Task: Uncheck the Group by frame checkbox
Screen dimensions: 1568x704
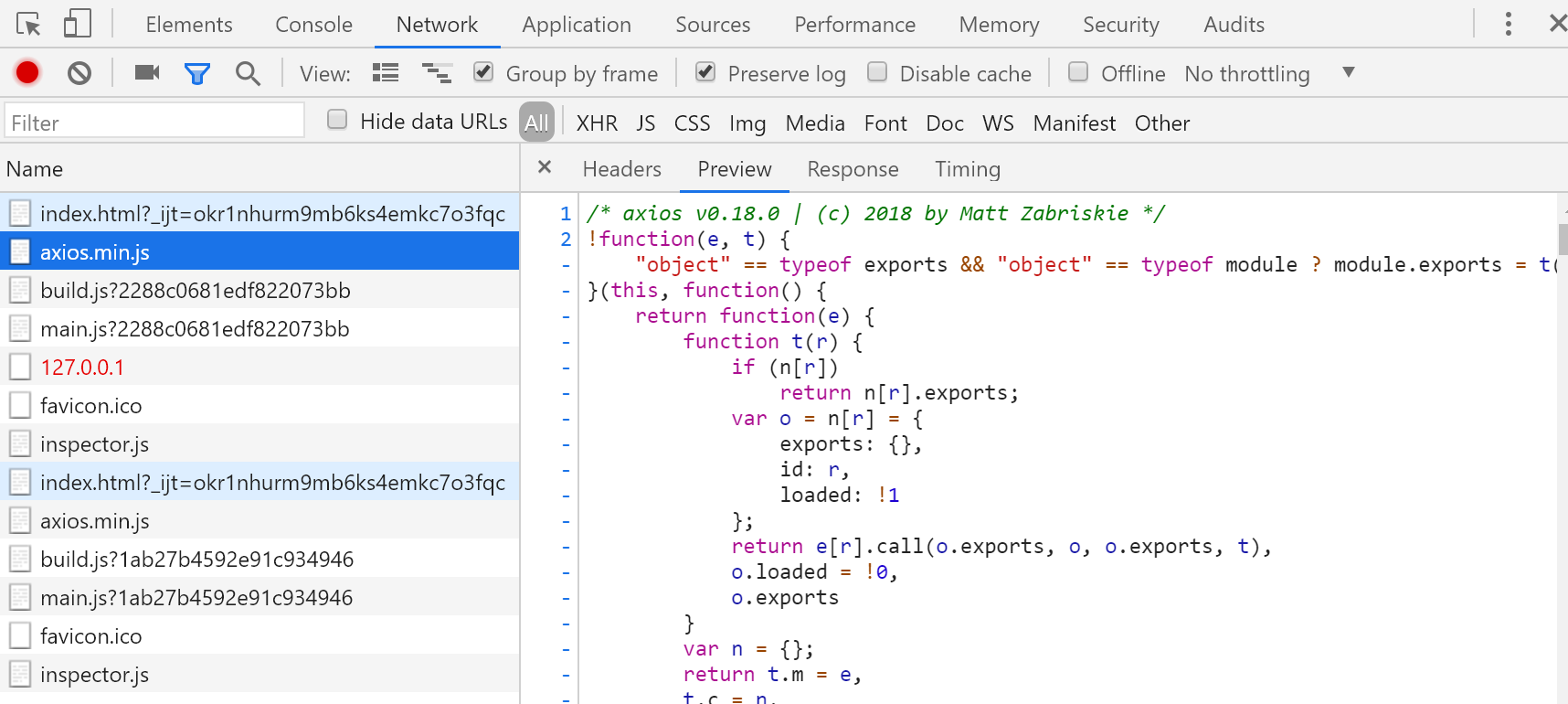Action: point(483,72)
